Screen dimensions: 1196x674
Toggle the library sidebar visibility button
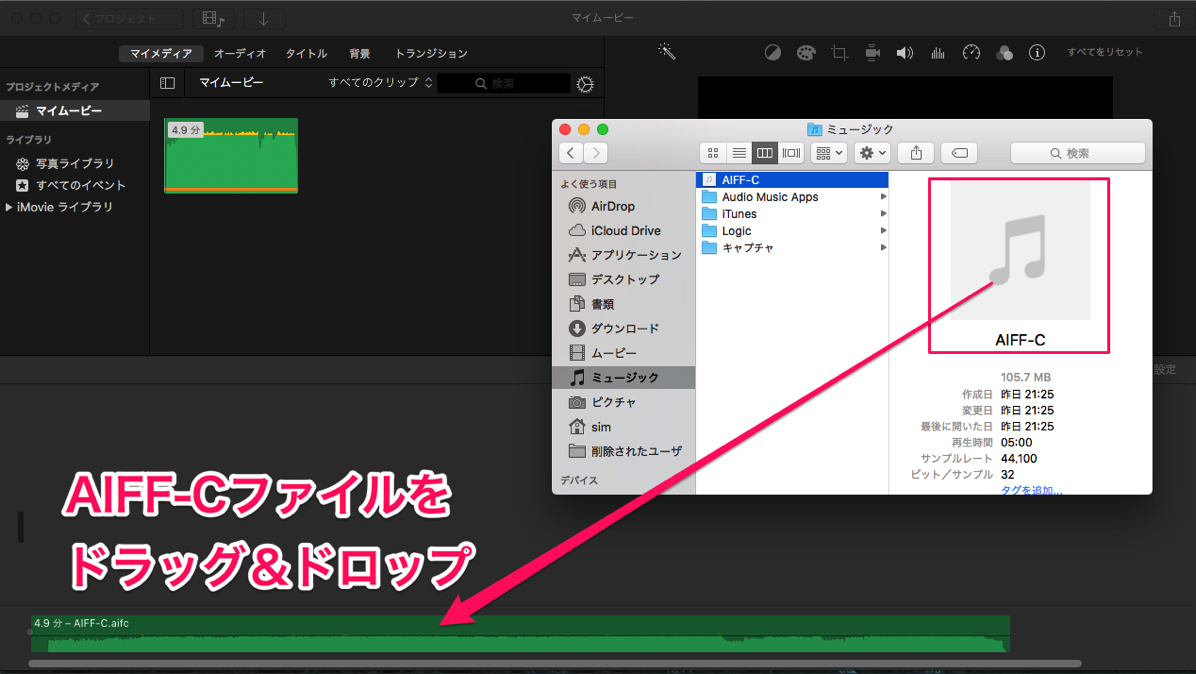167,83
